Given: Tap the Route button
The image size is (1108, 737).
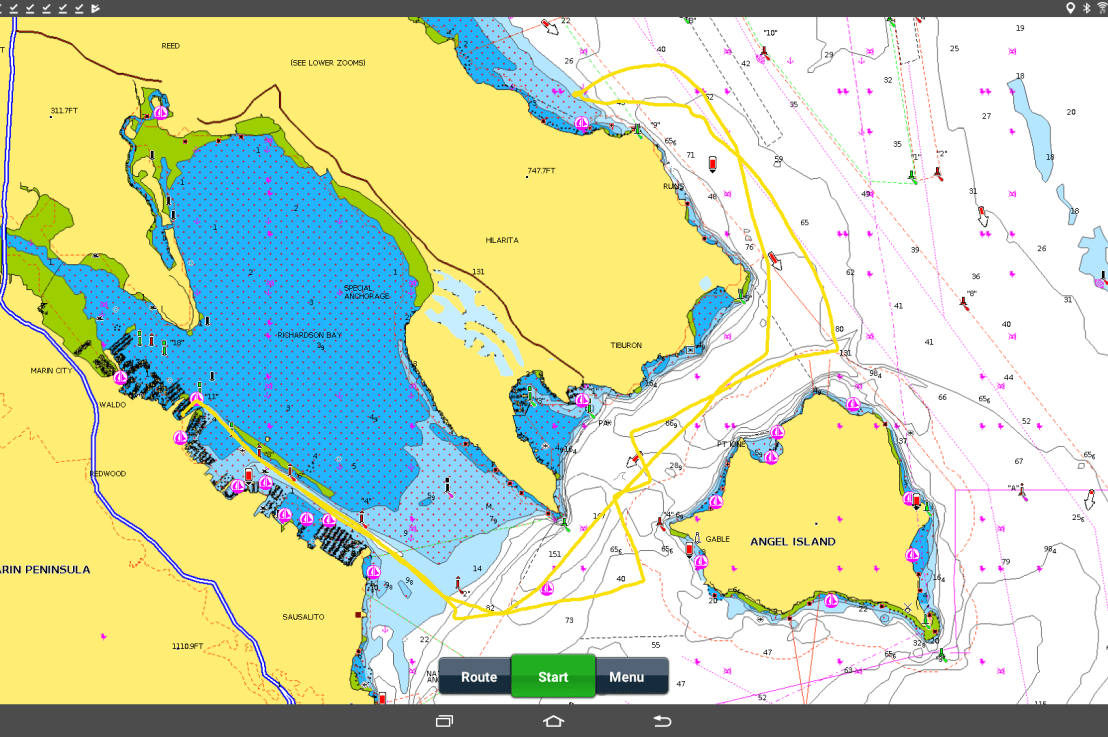Looking at the screenshot, I should [478, 677].
